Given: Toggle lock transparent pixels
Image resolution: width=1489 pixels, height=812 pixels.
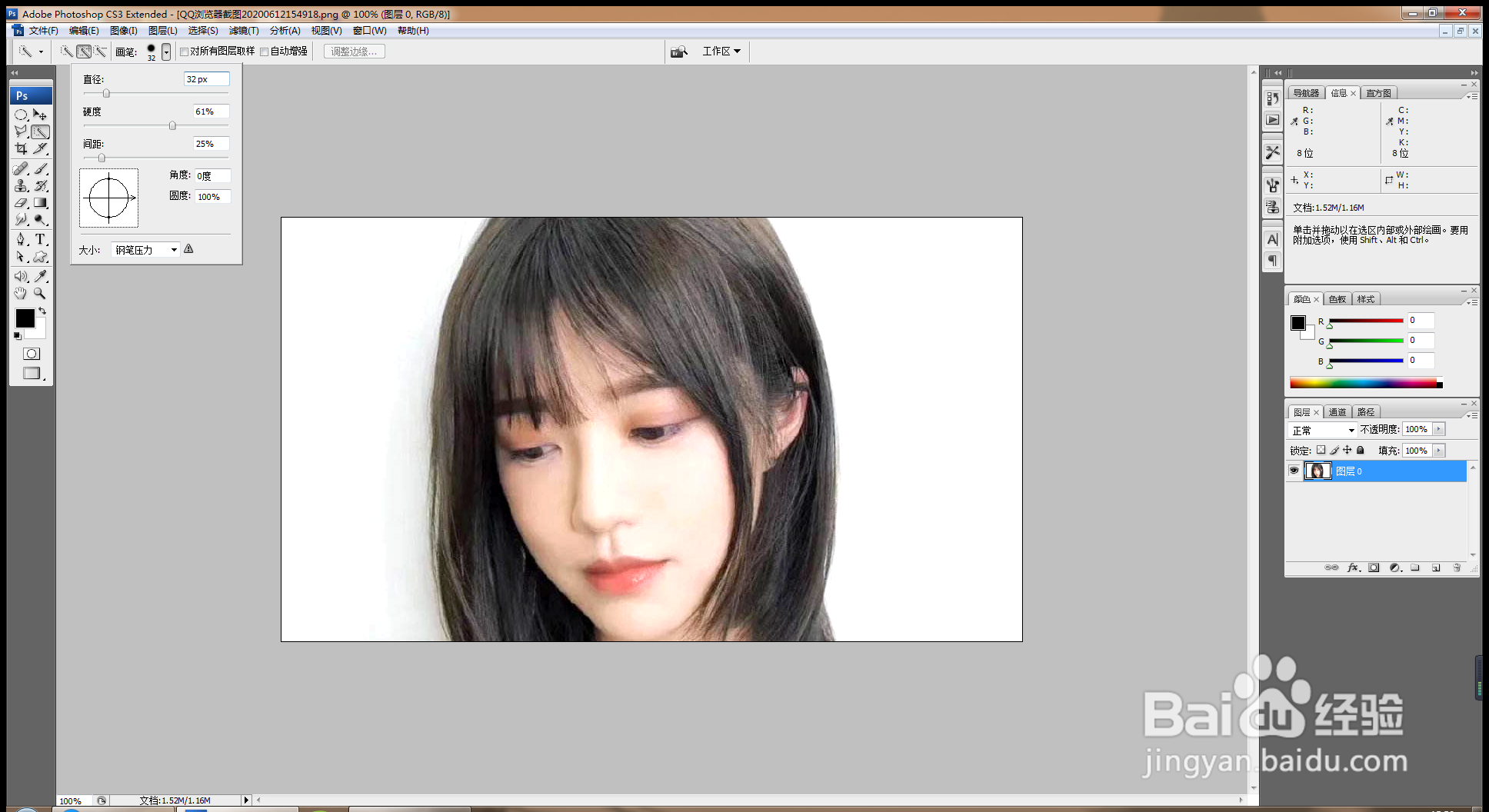Looking at the screenshot, I should tap(1321, 451).
